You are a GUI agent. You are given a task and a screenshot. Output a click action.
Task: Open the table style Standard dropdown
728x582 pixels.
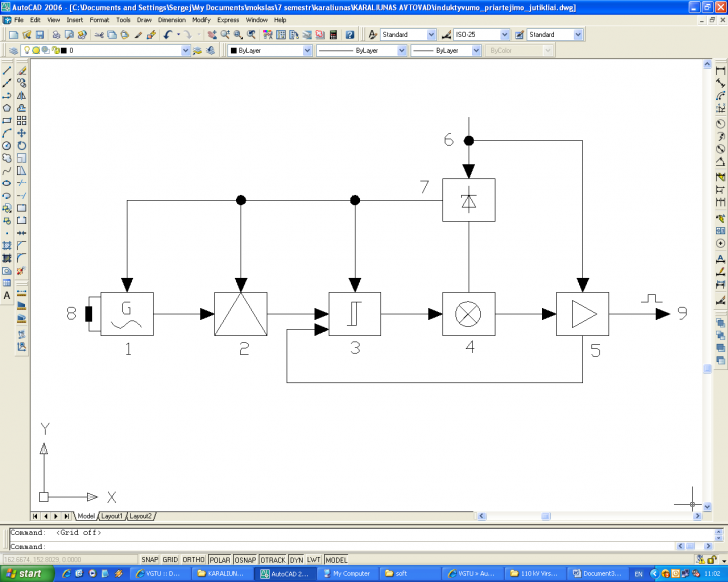coord(578,35)
